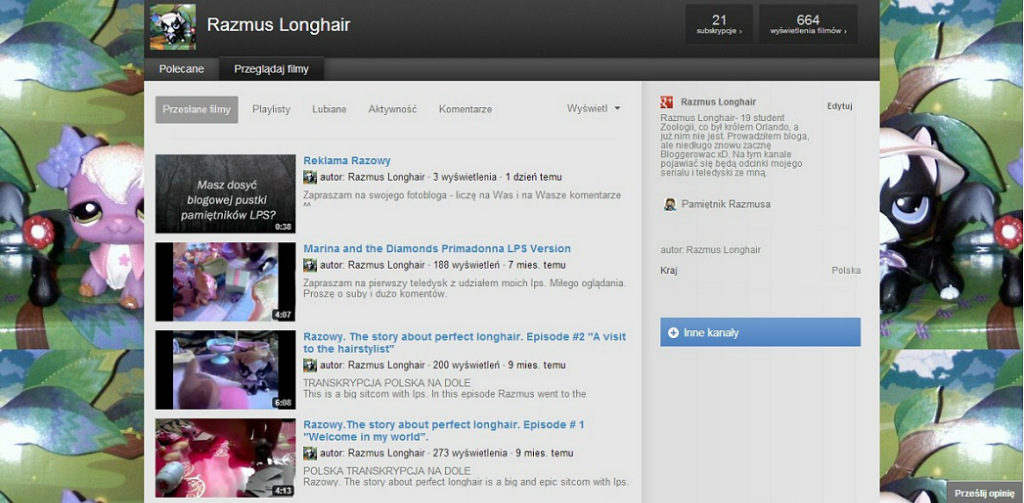Click the '273 wyświetlenia' text

point(470,453)
